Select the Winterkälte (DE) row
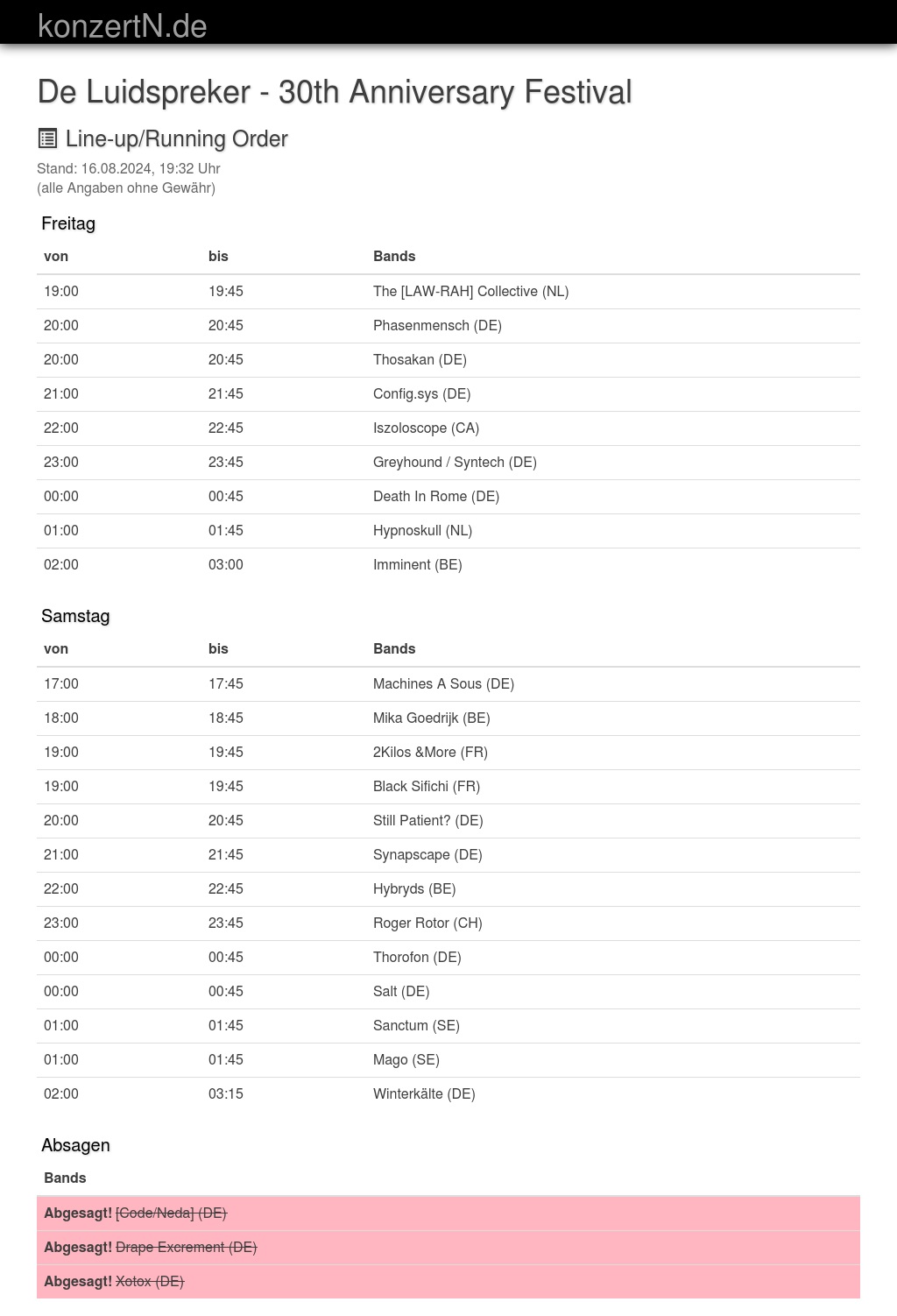The image size is (897, 1316). click(x=448, y=1094)
